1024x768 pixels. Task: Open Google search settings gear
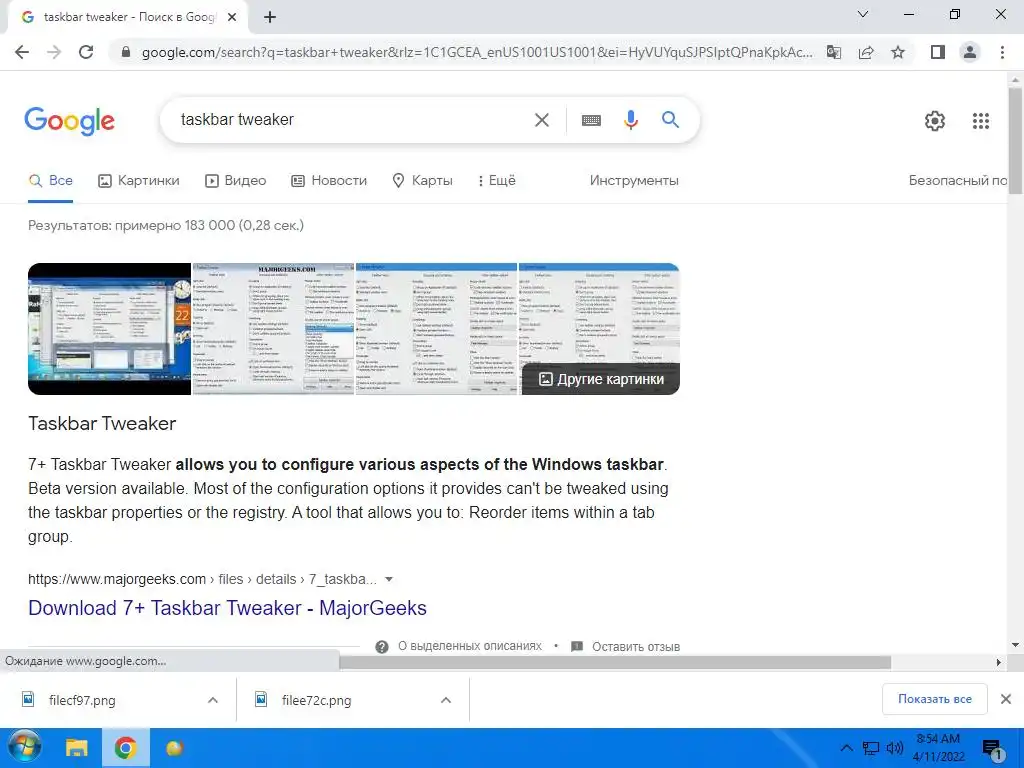tap(935, 121)
